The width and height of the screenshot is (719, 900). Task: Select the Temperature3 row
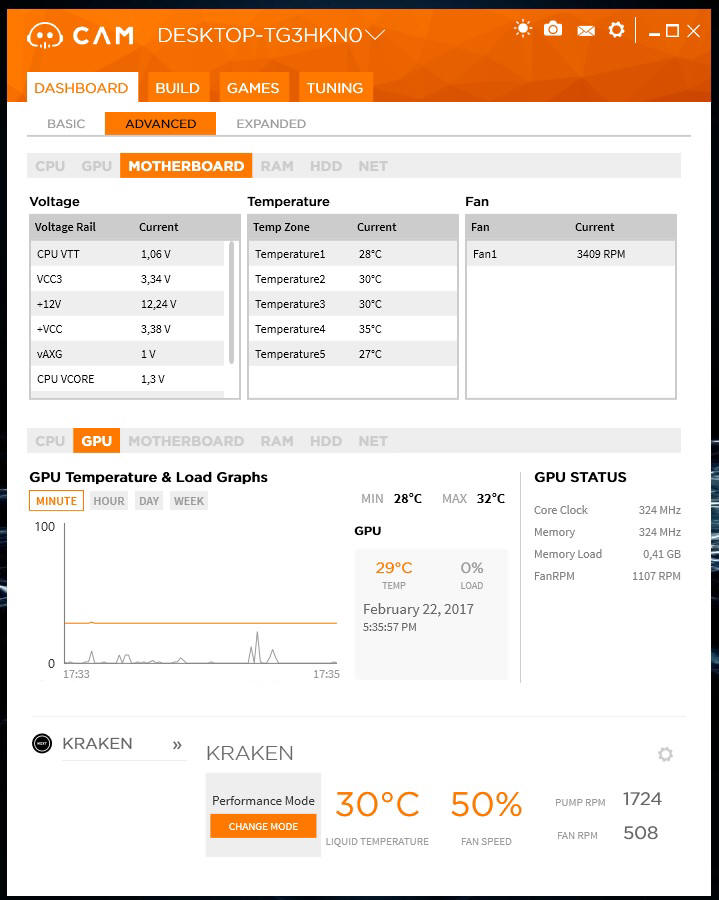click(x=353, y=304)
